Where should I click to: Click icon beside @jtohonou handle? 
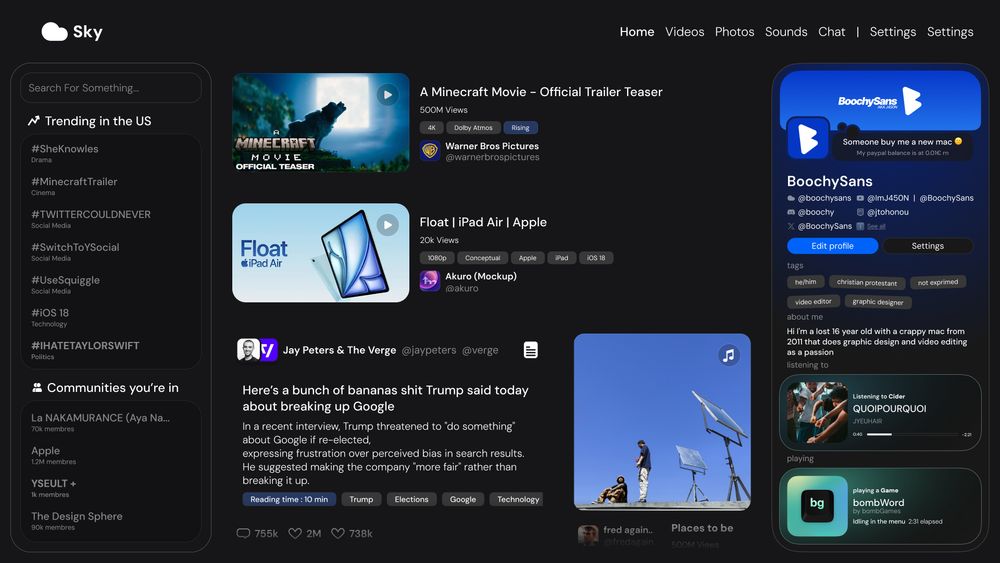point(860,212)
